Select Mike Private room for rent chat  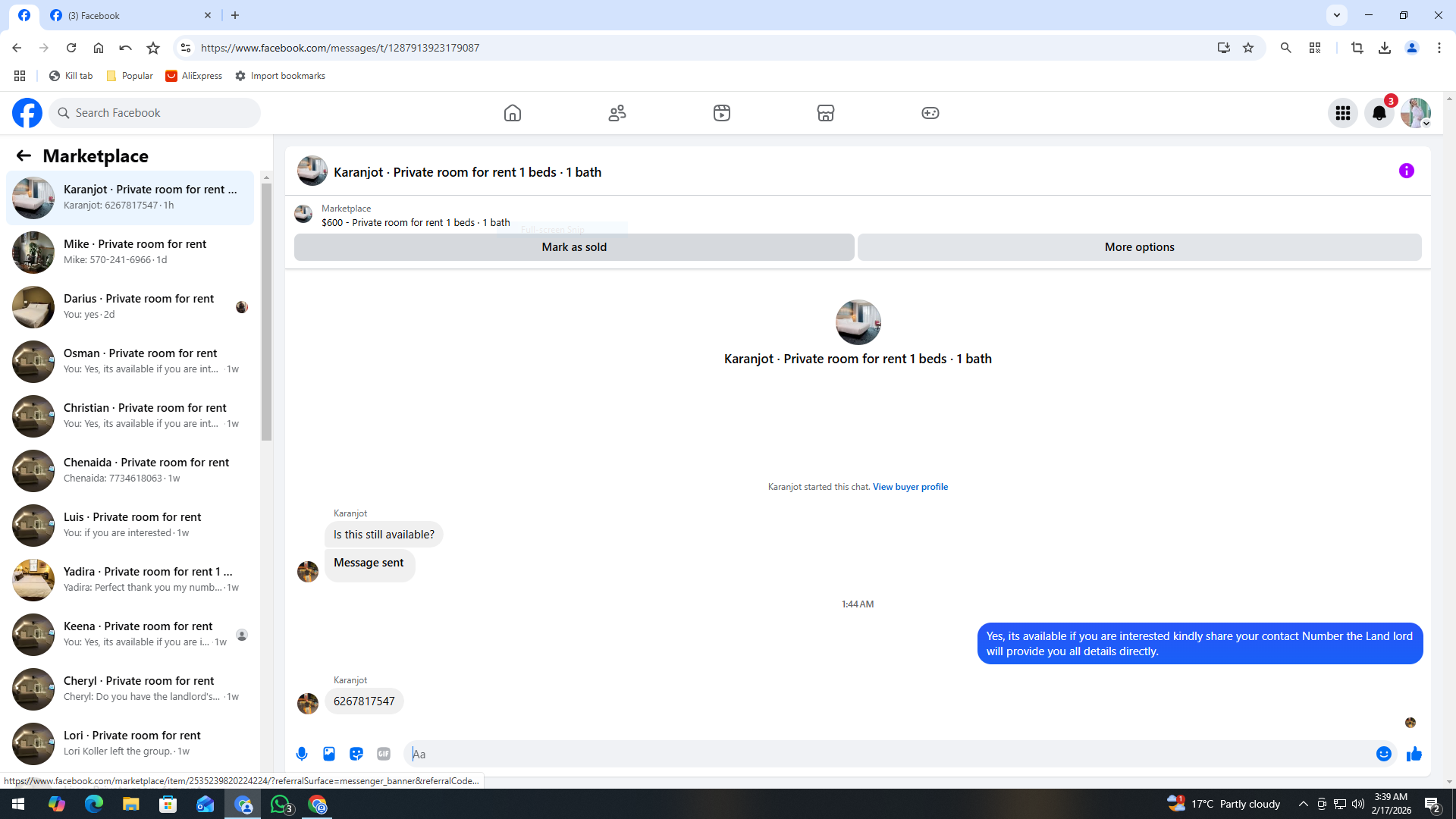click(x=130, y=252)
